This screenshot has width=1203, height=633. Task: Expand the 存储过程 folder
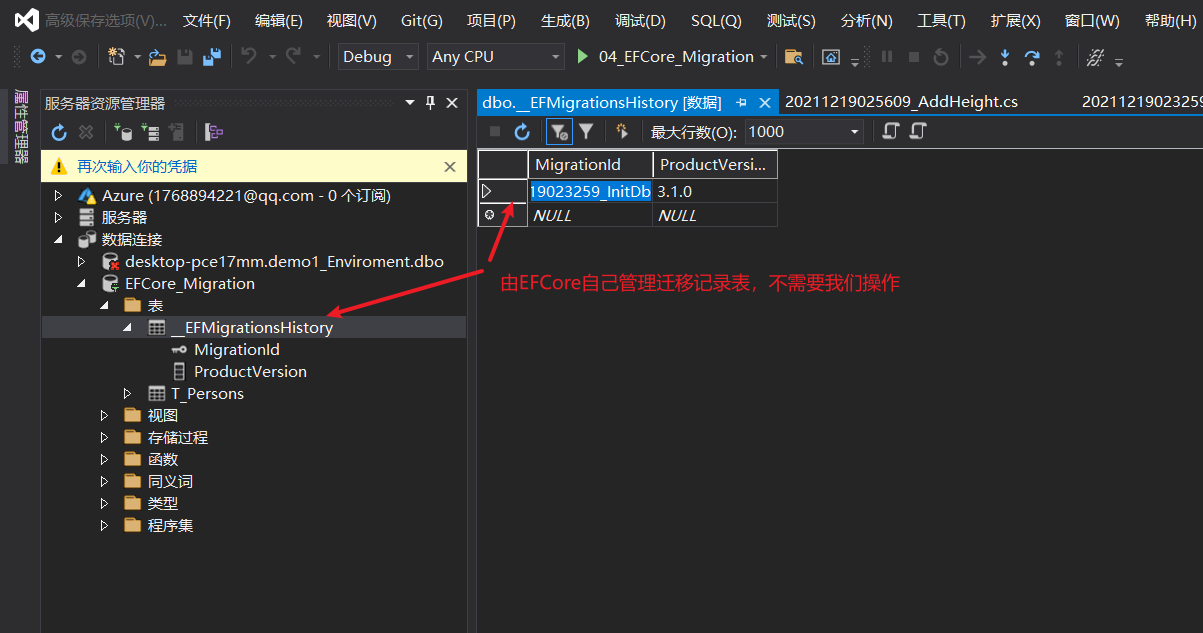point(104,438)
